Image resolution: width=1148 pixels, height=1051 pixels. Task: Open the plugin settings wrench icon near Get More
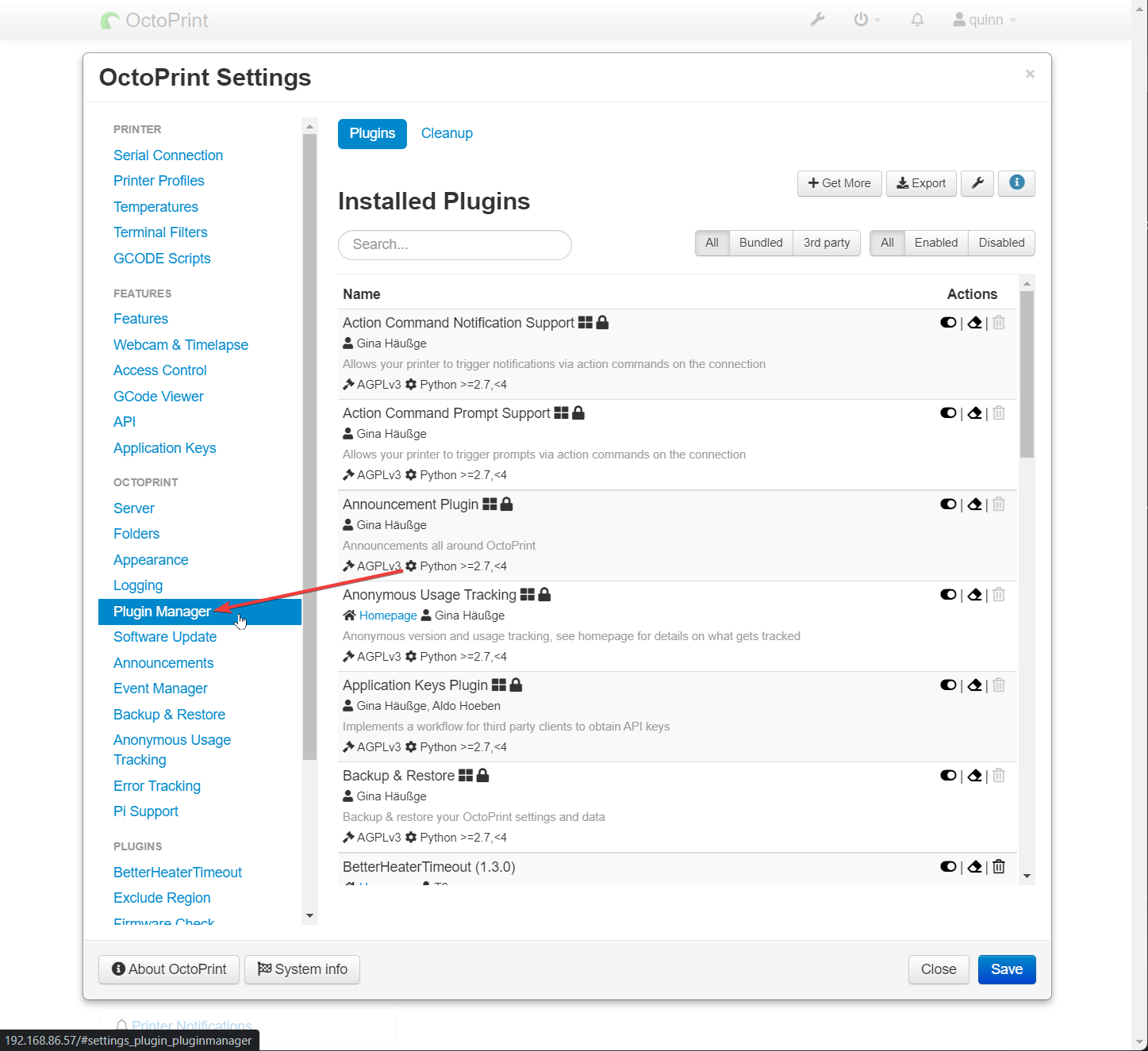tap(977, 183)
